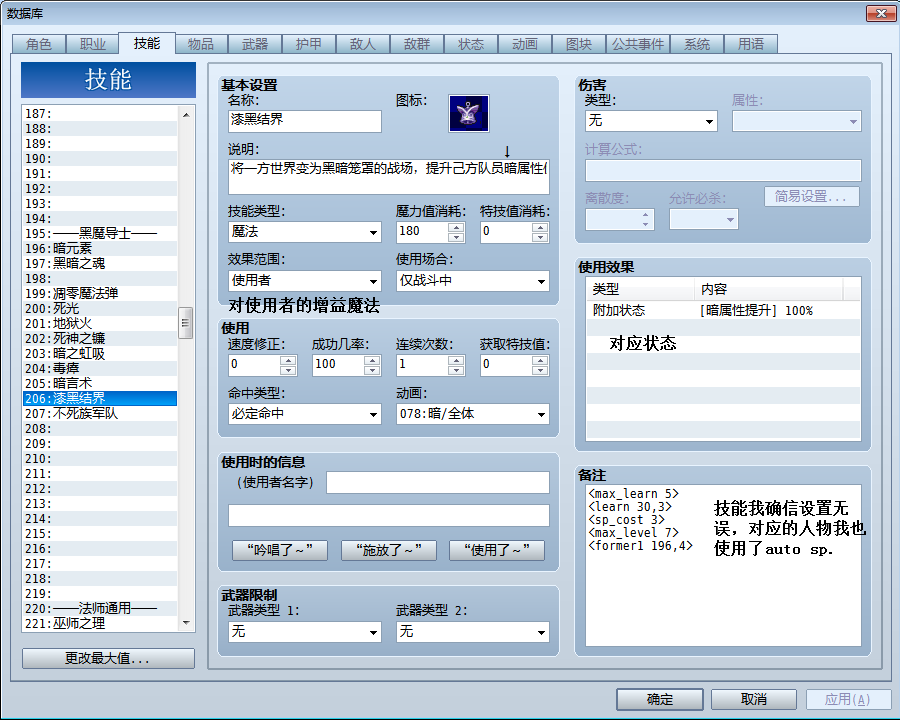This screenshot has height=720, width=900.
Task: Open the 角色 tab
Action: click(39, 44)
